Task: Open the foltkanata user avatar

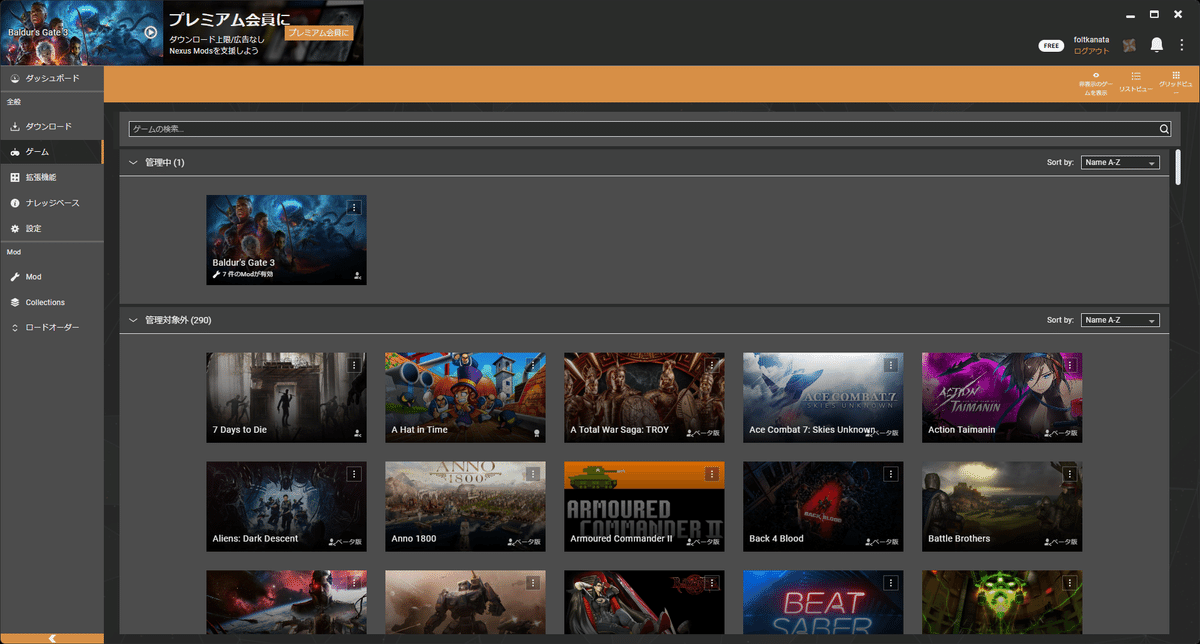Action: [1130, 45]
